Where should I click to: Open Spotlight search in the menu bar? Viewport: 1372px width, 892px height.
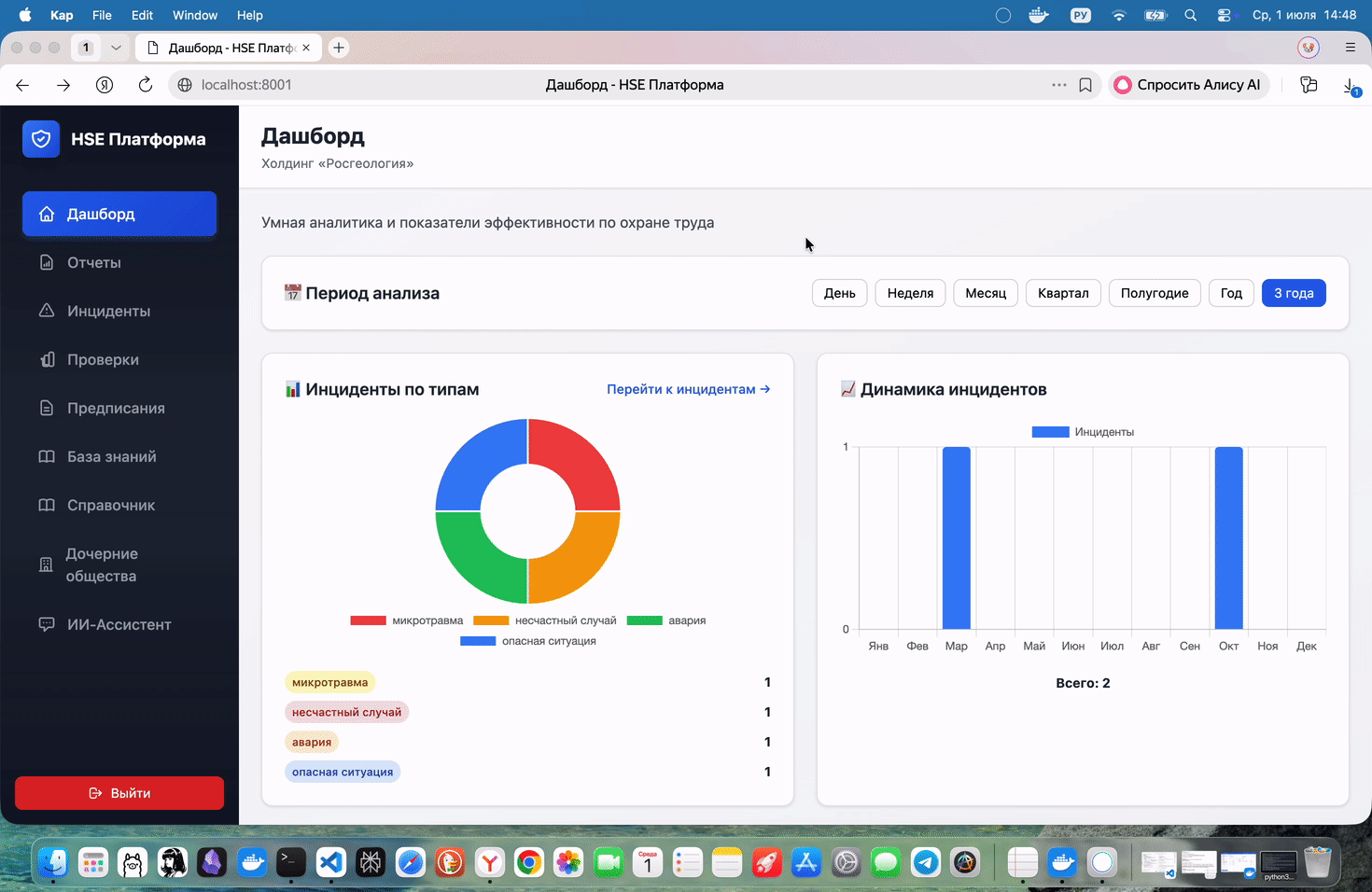1190,15
